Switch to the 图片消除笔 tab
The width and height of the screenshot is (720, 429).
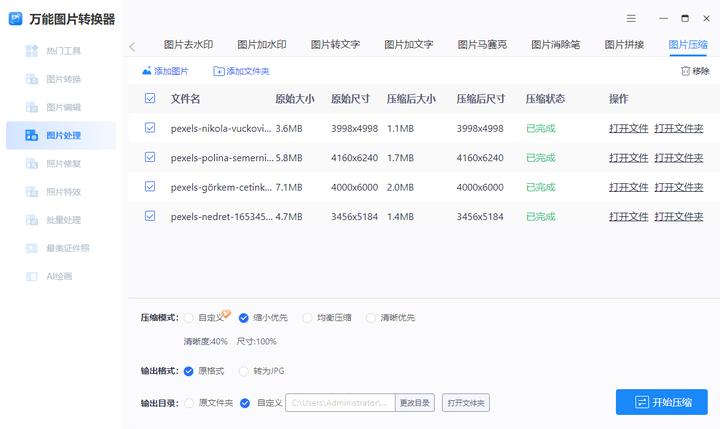pos(556,45)
